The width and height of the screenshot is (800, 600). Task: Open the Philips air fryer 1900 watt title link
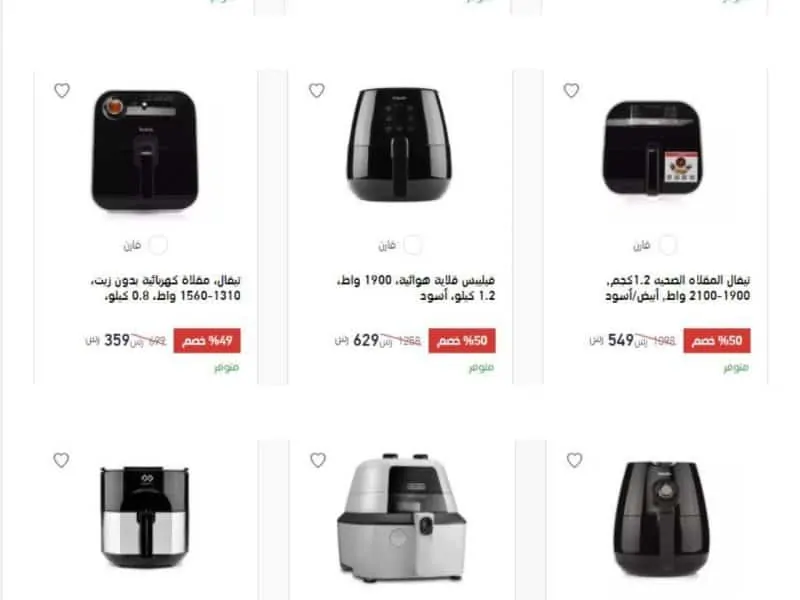pos(416,288)
